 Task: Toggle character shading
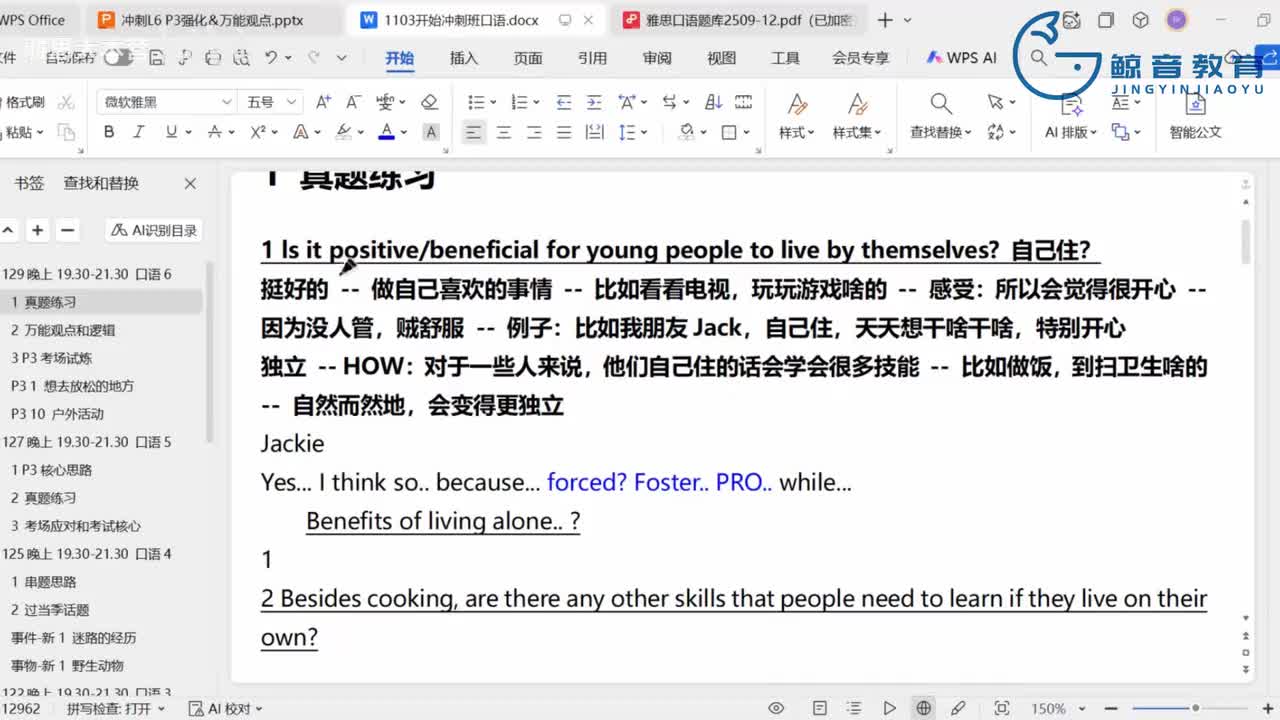tap(431, 132)
